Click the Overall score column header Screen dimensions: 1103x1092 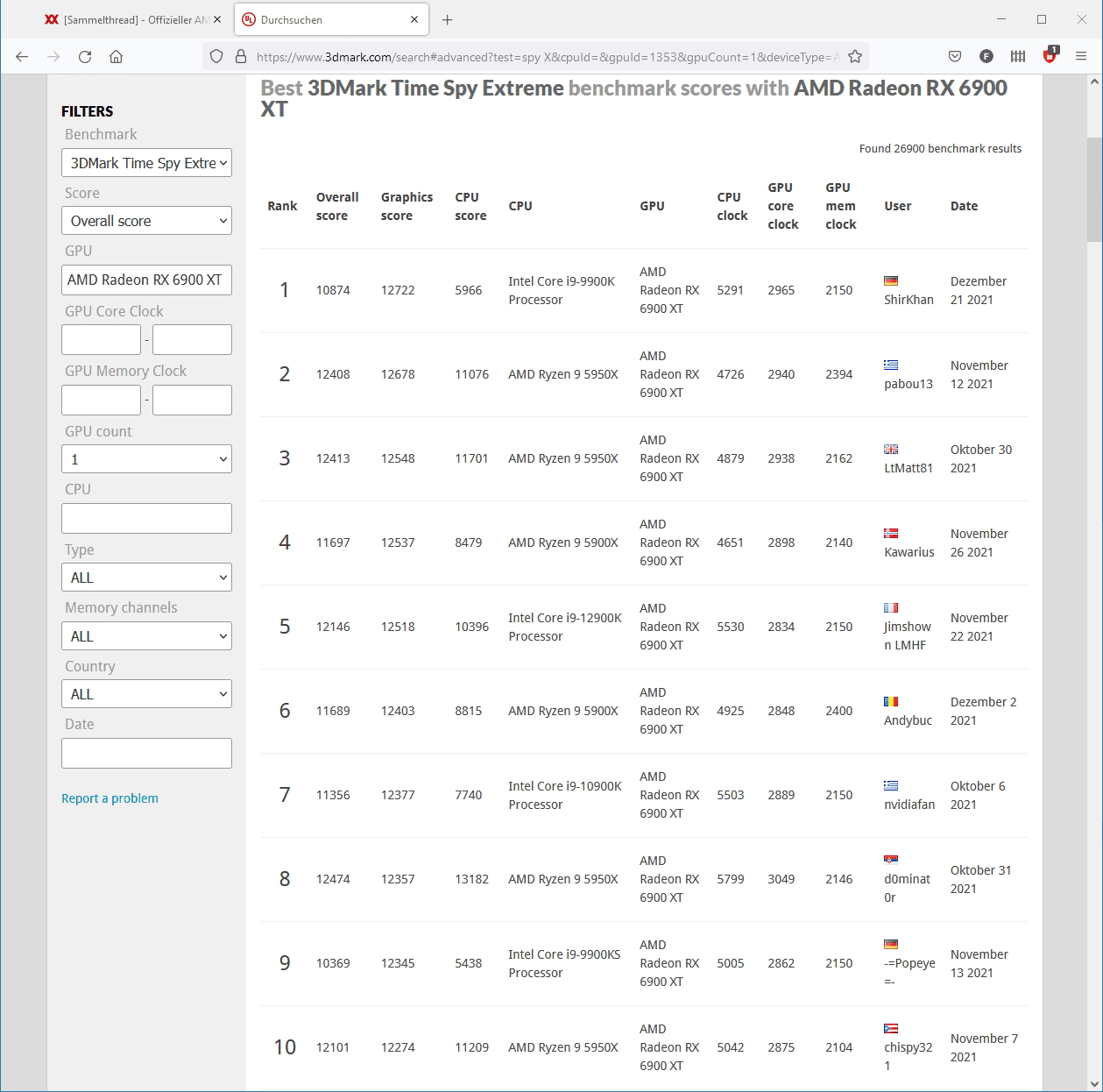[x=337, y=206]
